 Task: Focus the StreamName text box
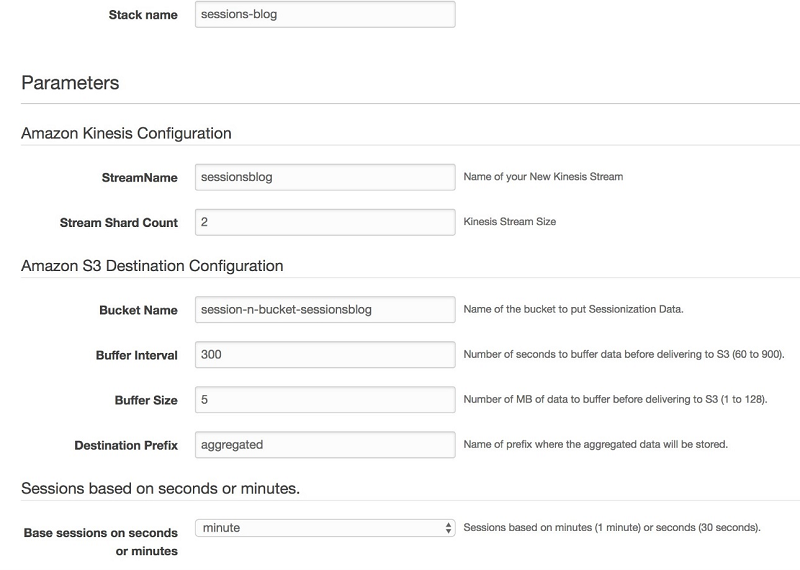[x=323, y=177]
